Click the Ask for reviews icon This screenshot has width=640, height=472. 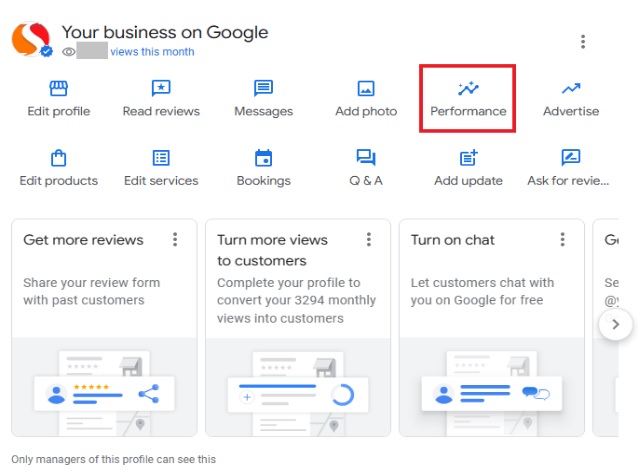pos(571,158)
